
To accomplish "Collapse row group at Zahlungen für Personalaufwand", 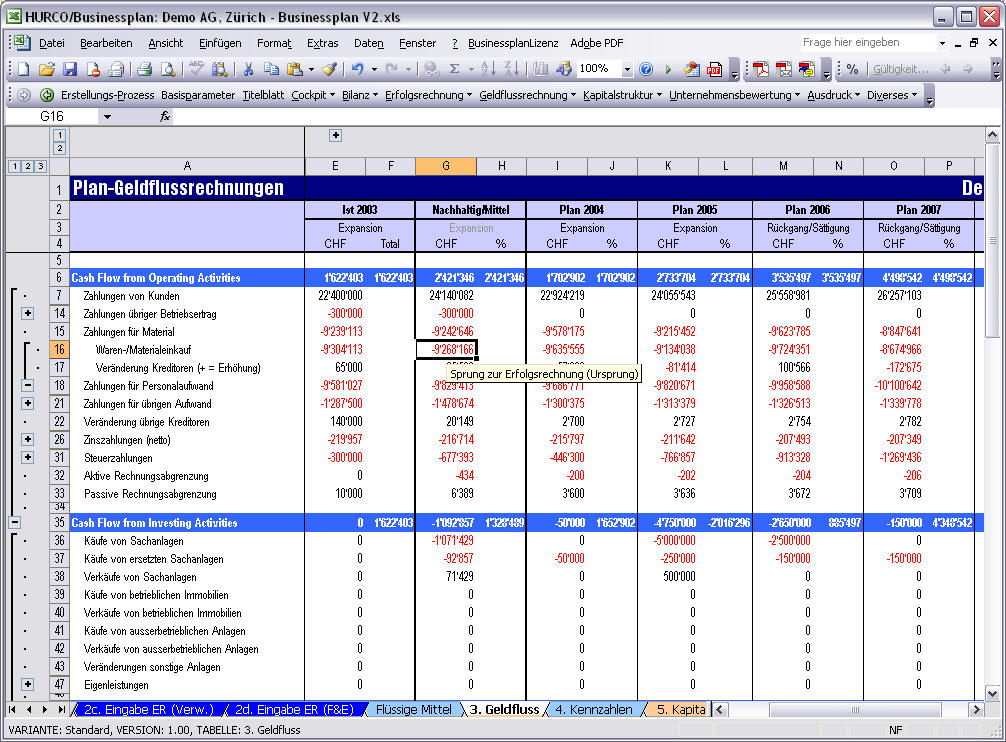I will coord(28,385).
